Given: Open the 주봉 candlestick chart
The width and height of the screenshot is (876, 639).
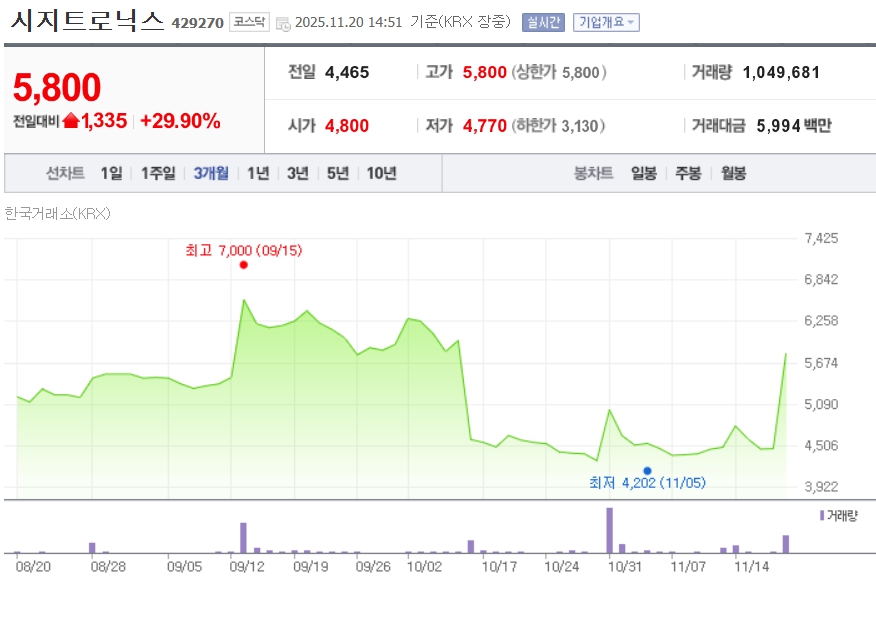Looking at the screenshot, I should (x=688, y=173).
